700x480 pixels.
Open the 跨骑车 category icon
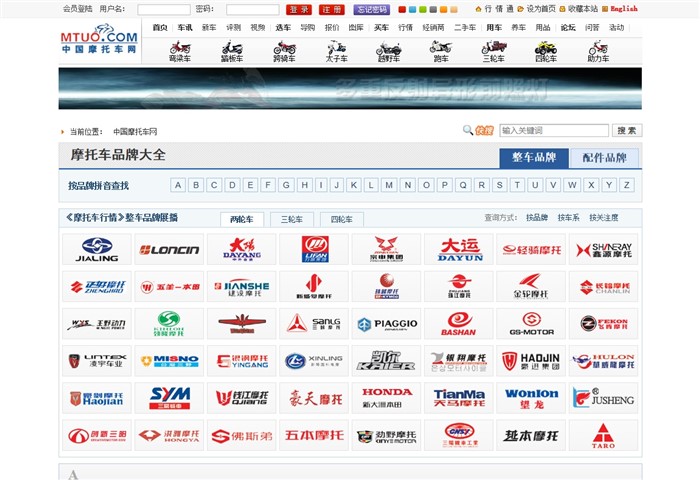click(284, 51)
